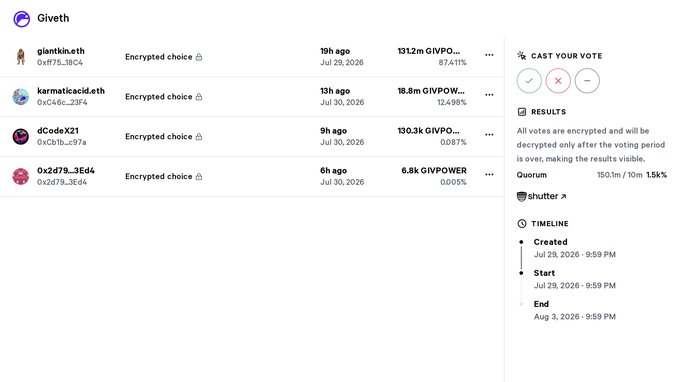The width and height of the screenshot is (680, 382).
Task: Open more options for 0x2d79...3Ed4 vote
Action: 489,175
